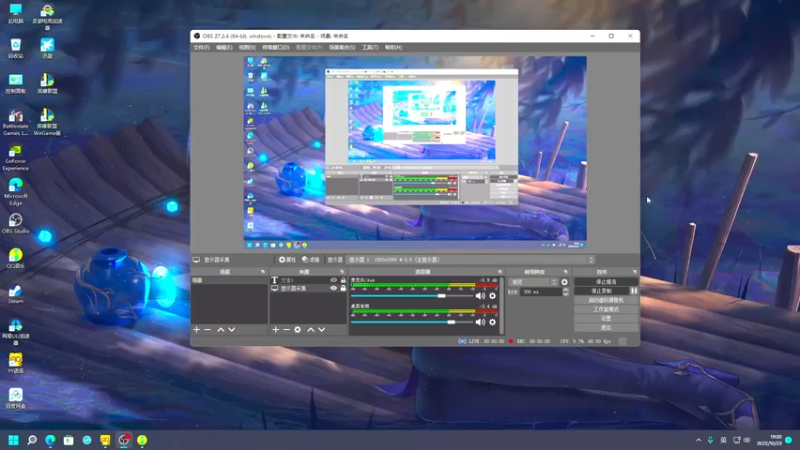
Task: Move scene down in Scenes panel
Action: click(232, 330)
